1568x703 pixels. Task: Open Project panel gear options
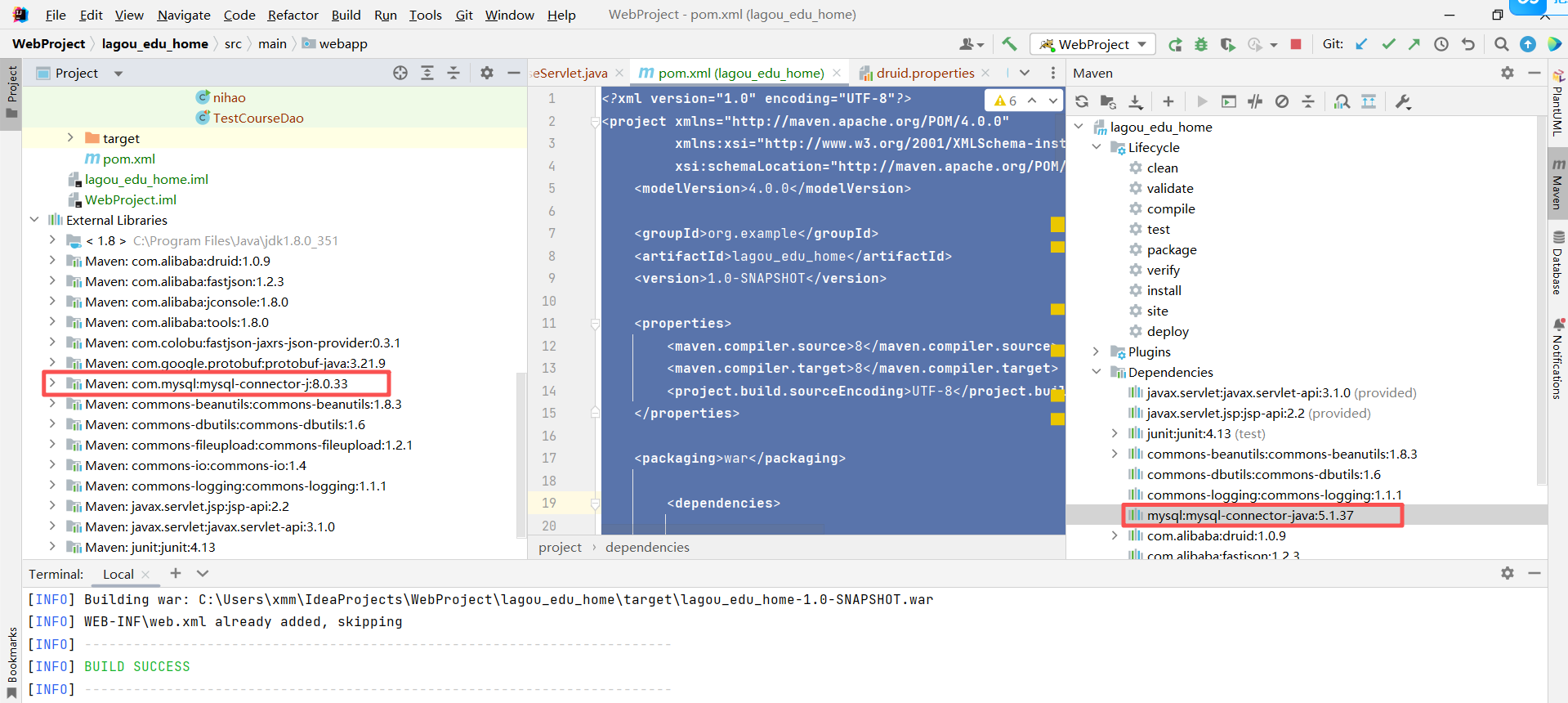(487, 73)
